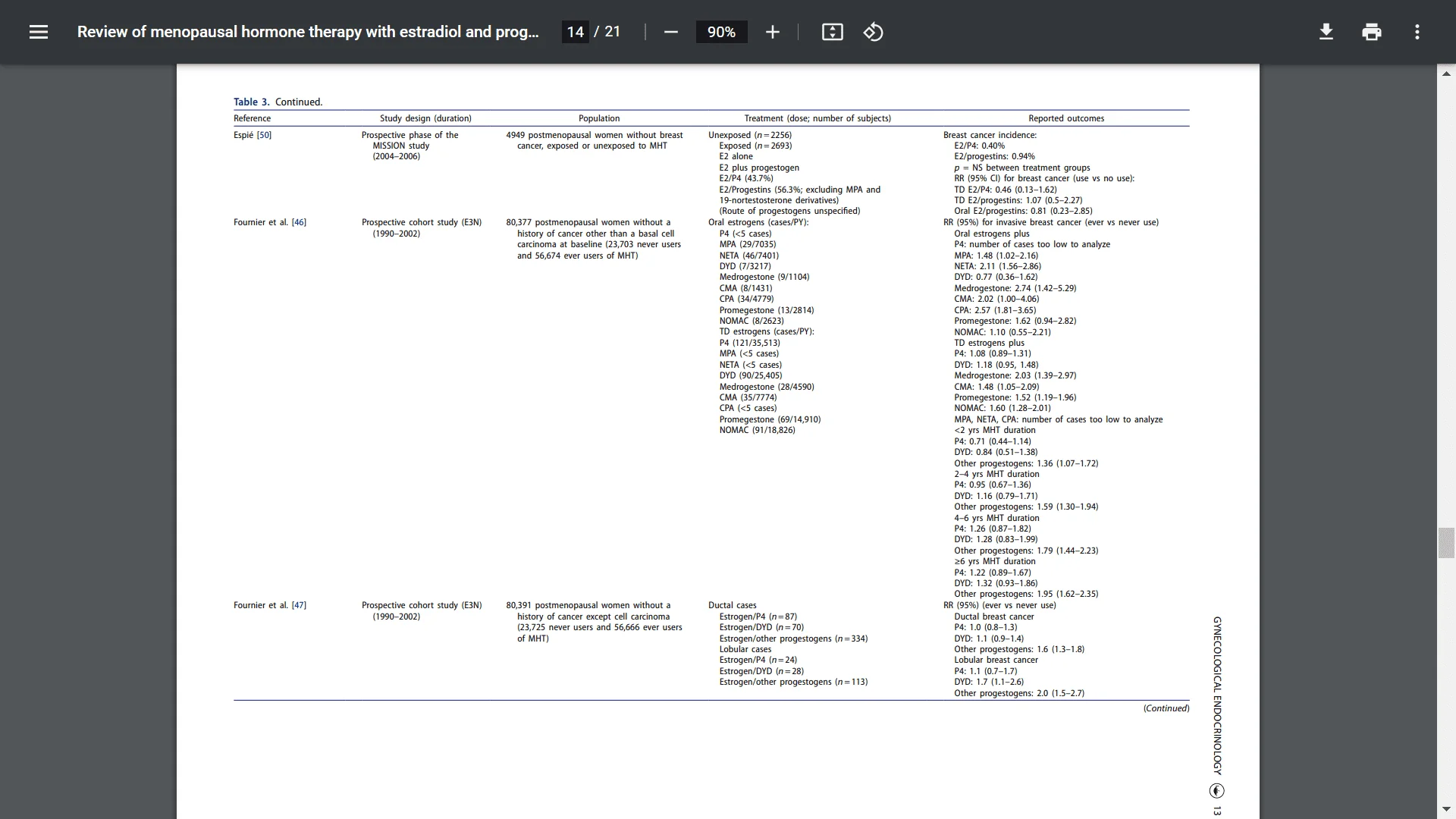Select 'Oral estrogens (cases/PY):' line
The image size is (1456, 819).
point(758,222)
